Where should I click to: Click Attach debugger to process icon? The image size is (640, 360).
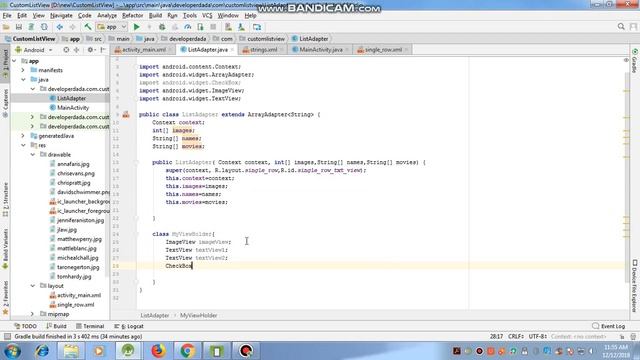[x=200, y=27]
